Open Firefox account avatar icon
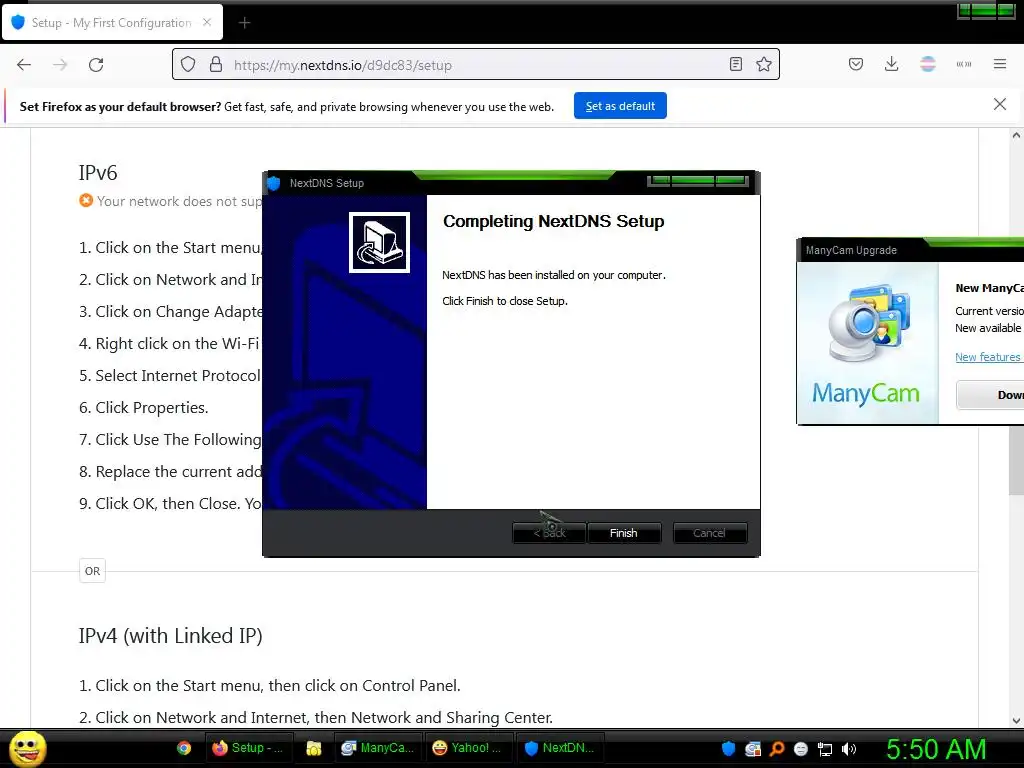Screen dimensions: 1024x768 pyautogui.click(x=927, y=64)
